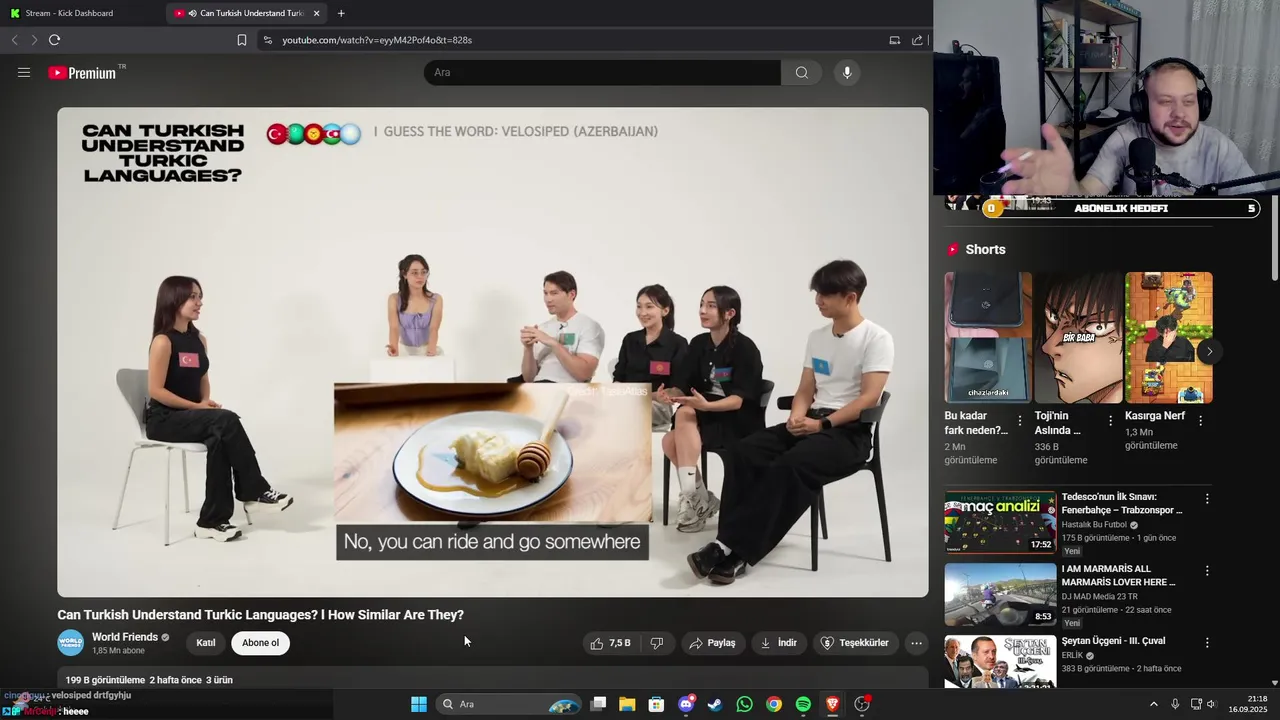This screenshot has width=1280, height=720.
Task: Select the Can Turkish Understand Turkic tab
Action: [247, 13]
